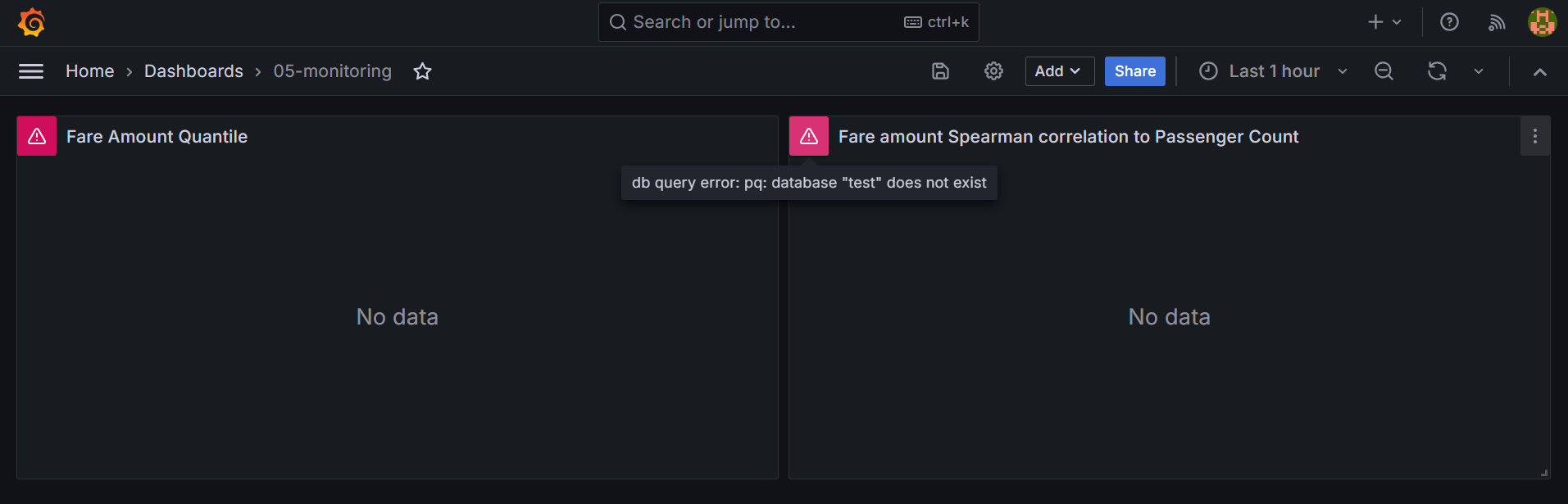Collapse the top toolbar with the chevron
The image size is (1568, 504).
[1539, 72]
